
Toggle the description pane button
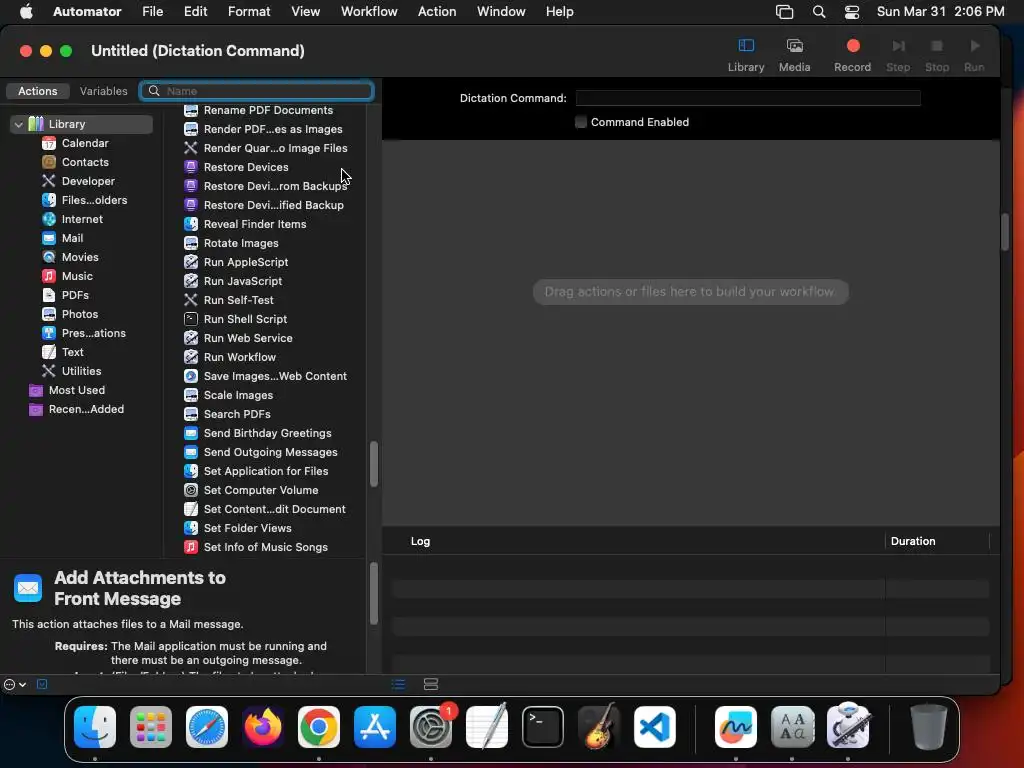[42, 684]
